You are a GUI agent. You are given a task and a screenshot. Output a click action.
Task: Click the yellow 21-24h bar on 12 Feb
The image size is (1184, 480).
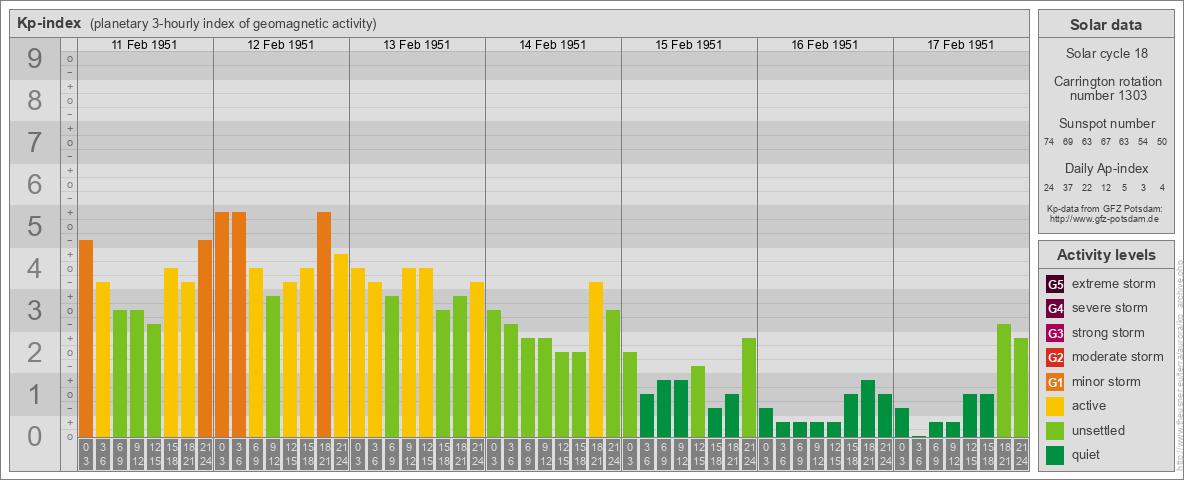[x=341, y=346]
